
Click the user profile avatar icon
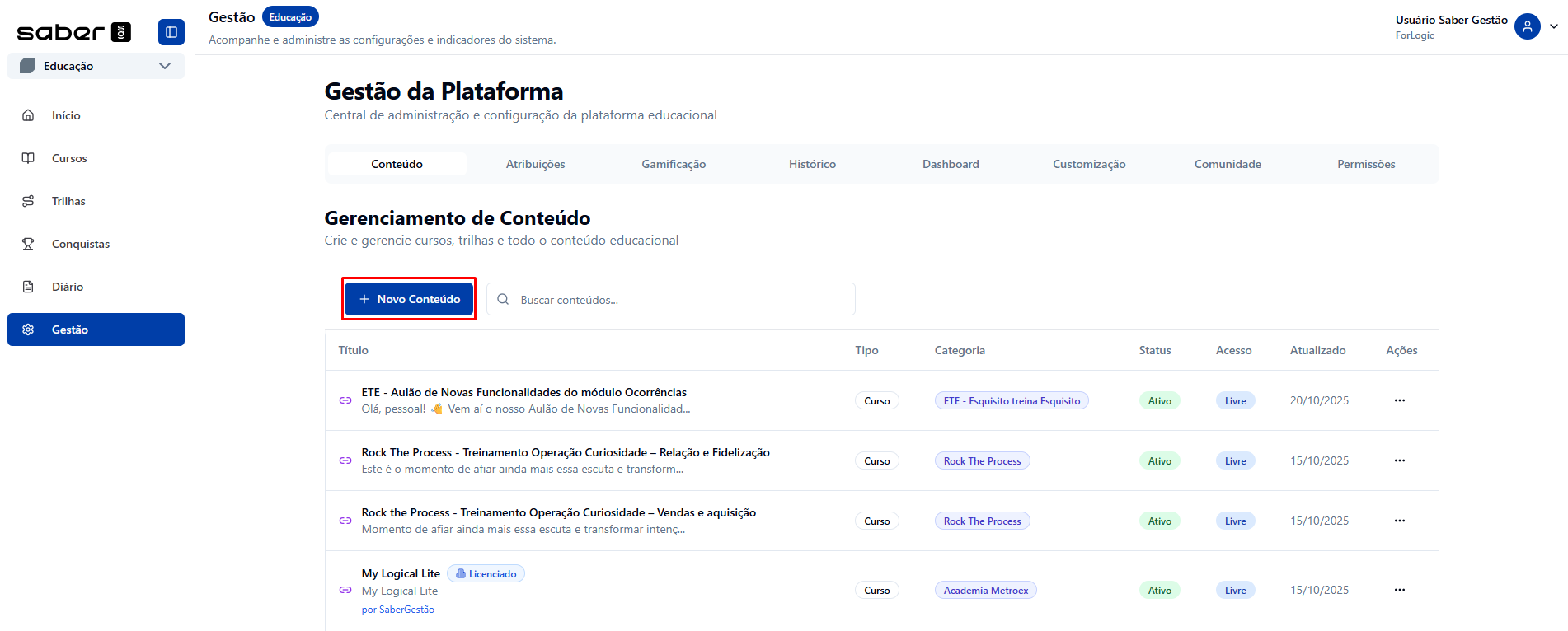1527,26
